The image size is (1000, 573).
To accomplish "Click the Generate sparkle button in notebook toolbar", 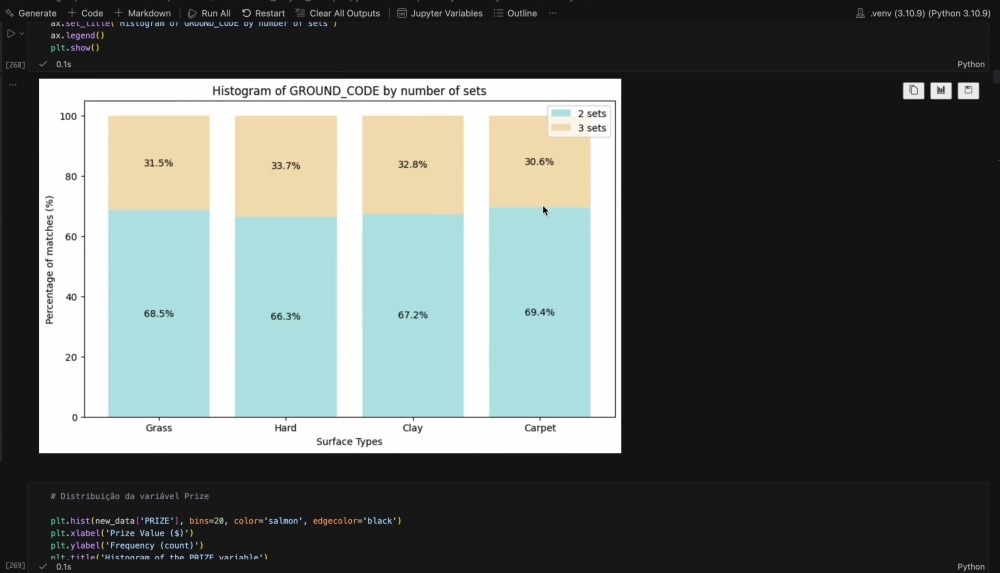I will [31, 13].
